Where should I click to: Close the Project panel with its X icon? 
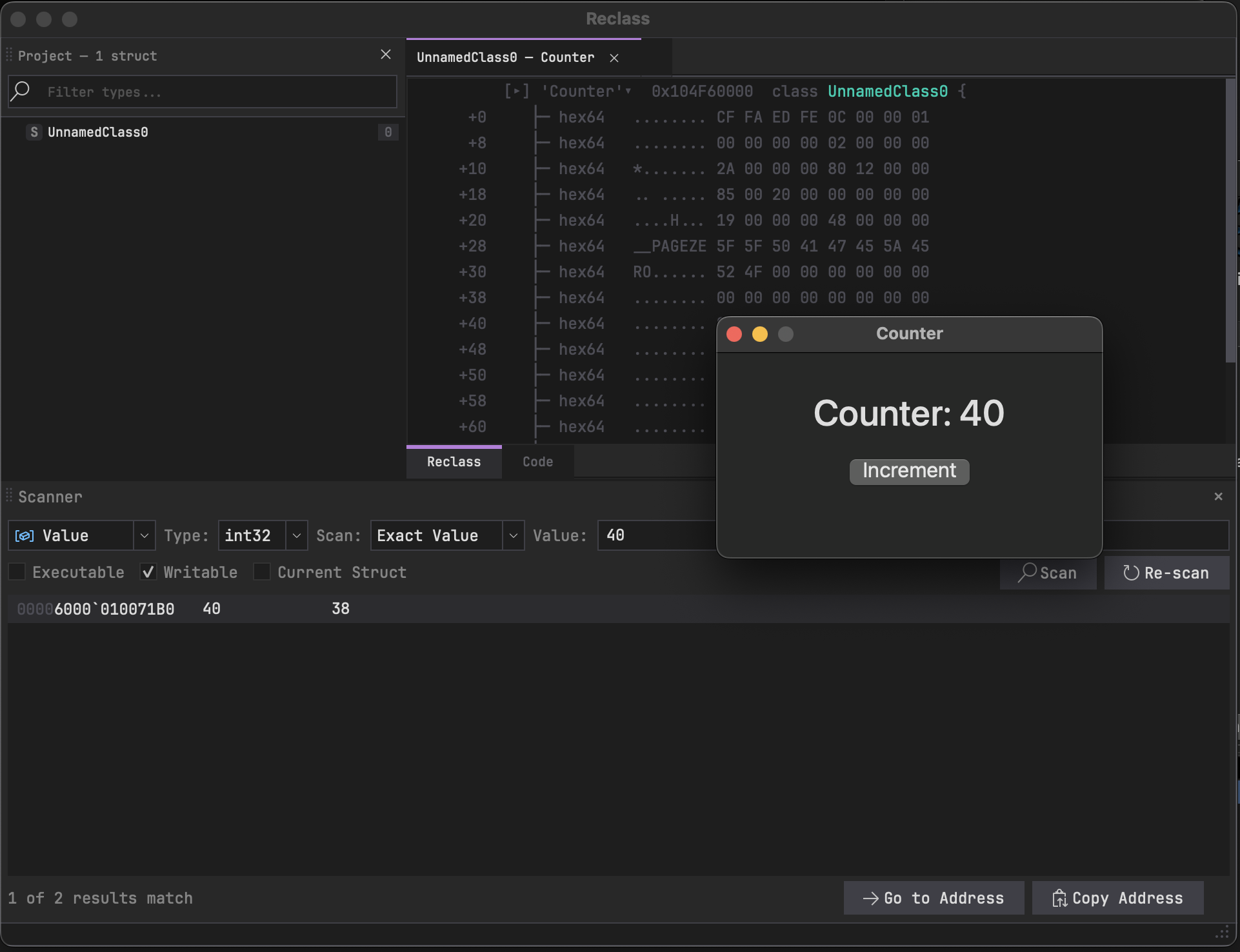pyautogui.click(x=386, y=55)
